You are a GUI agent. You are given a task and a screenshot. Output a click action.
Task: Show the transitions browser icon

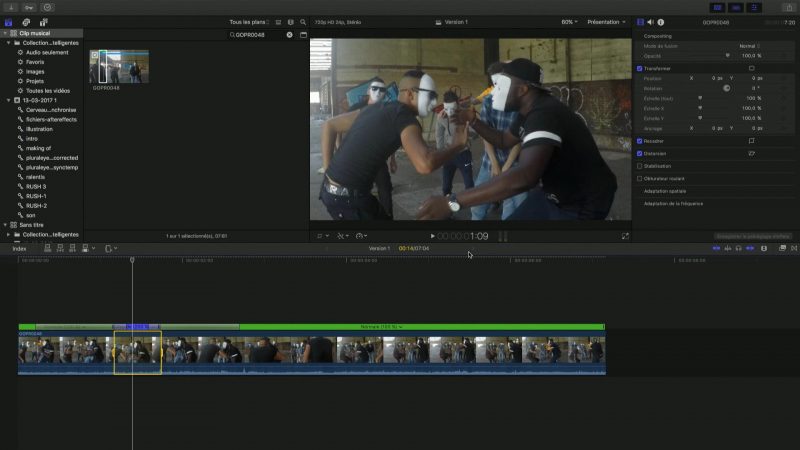[x=794, y=248]
